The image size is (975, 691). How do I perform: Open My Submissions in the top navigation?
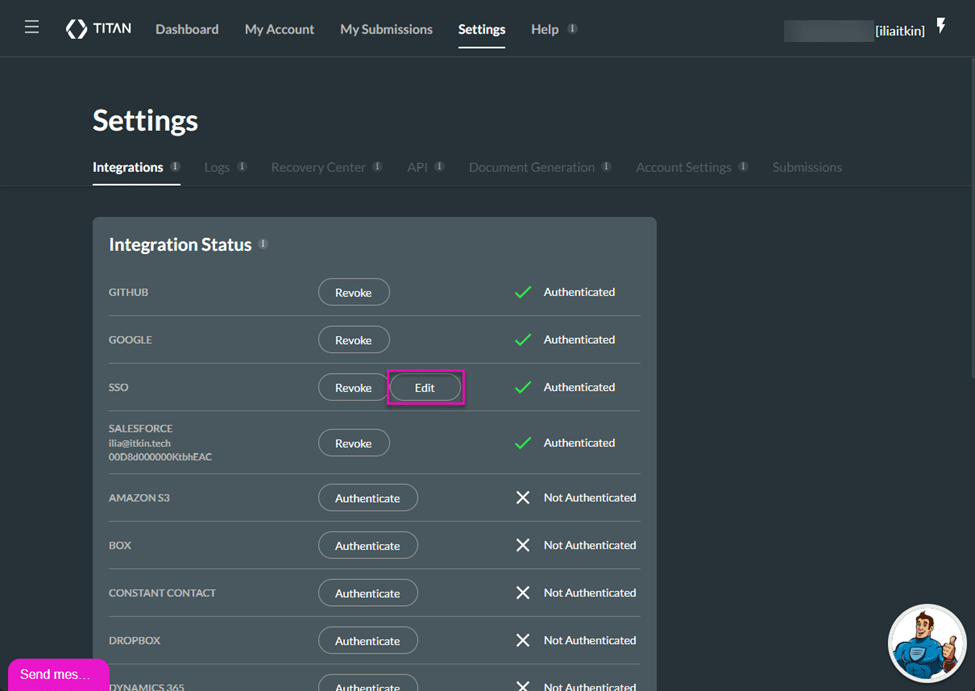pyautogui.click(x=386, y=29)
